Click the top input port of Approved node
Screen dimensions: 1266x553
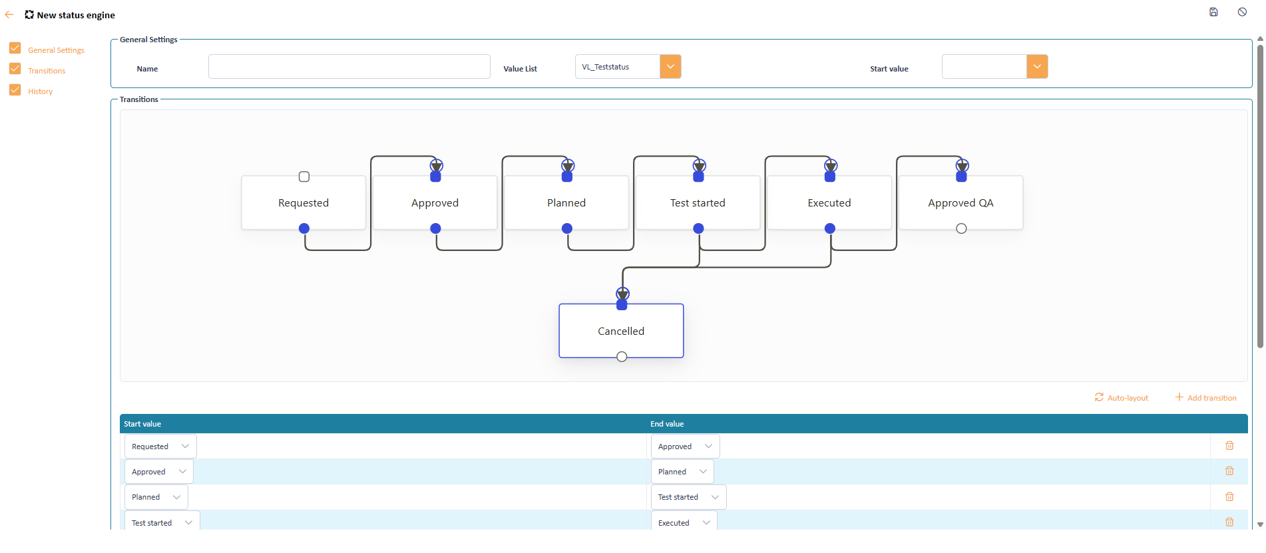(x=435, y=177)
